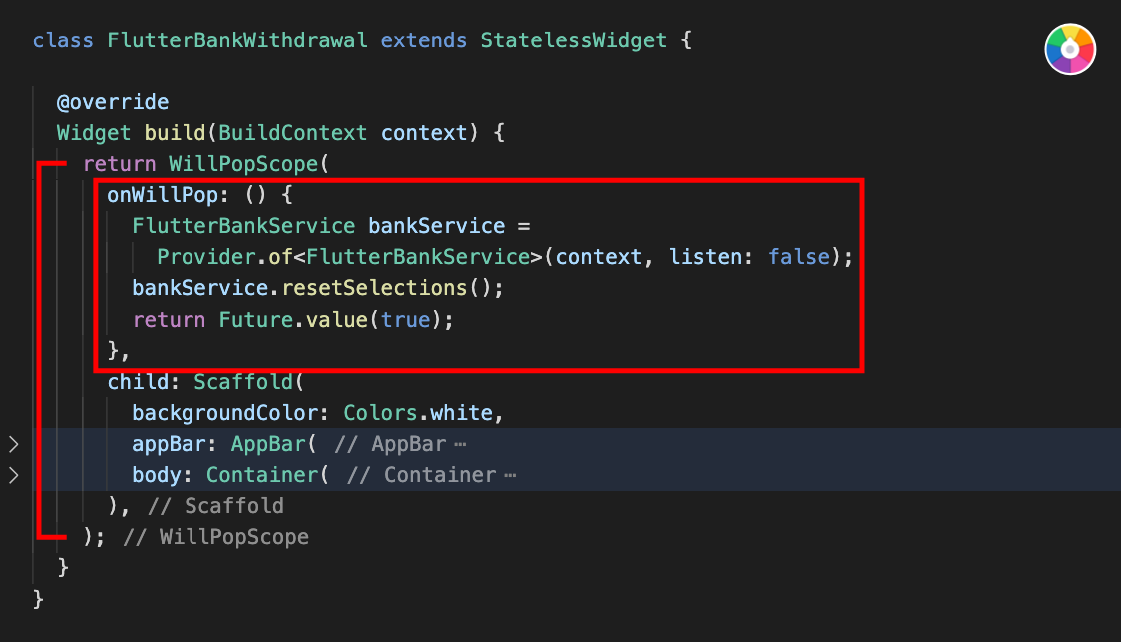The width and height of the screenshot is (1121, 642).
Task: Click the onWillPop property name
Action: point(162,194)
